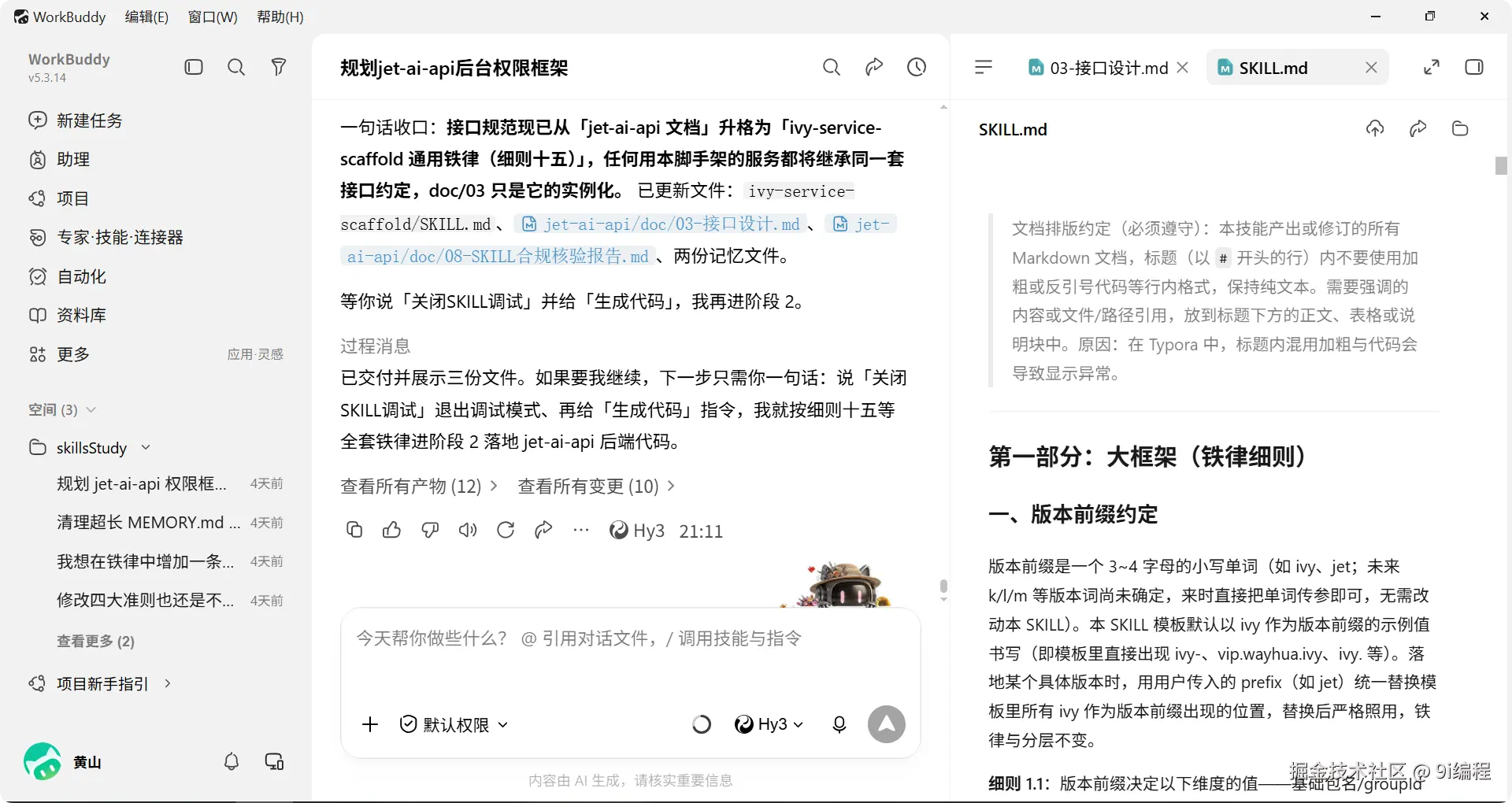1512x803 pixels.
Task: Switch to the 03-接口设计.md tab
Action: tap(1099, 68)
